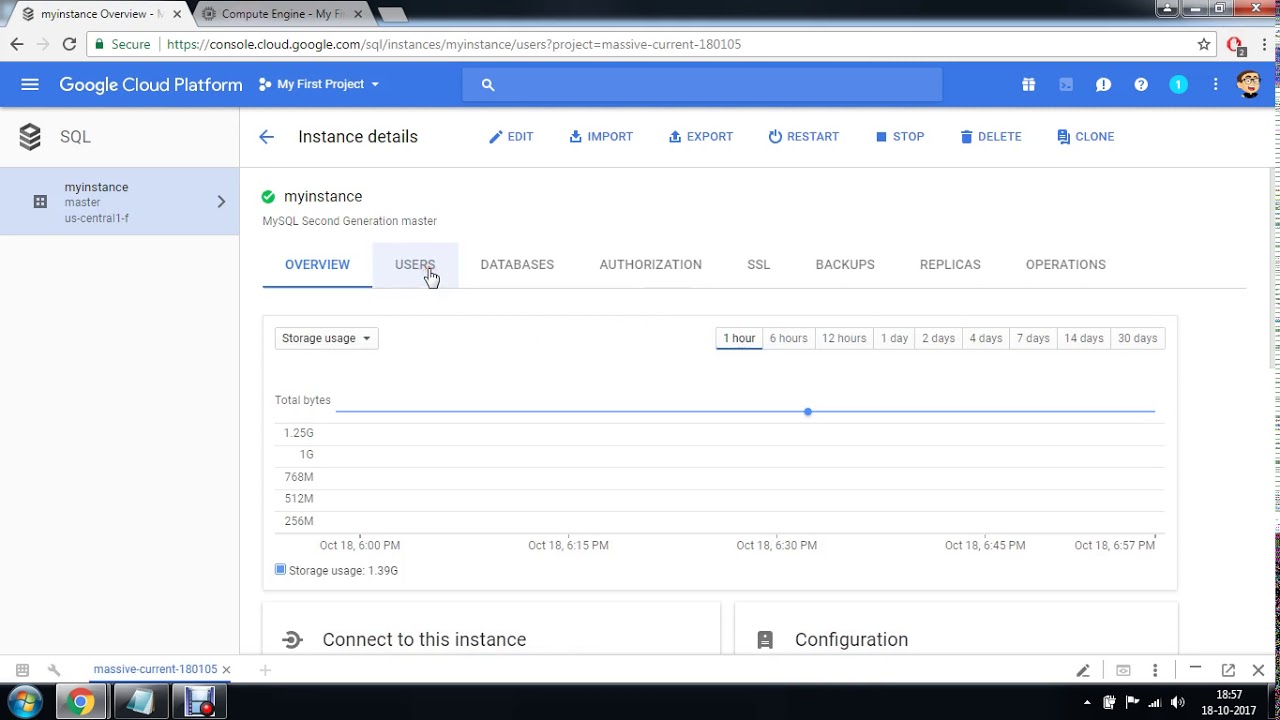Click the Cloud Shell wrench settings icon
The height and width of the screenshot is (720, 1280).
[54, 670]
